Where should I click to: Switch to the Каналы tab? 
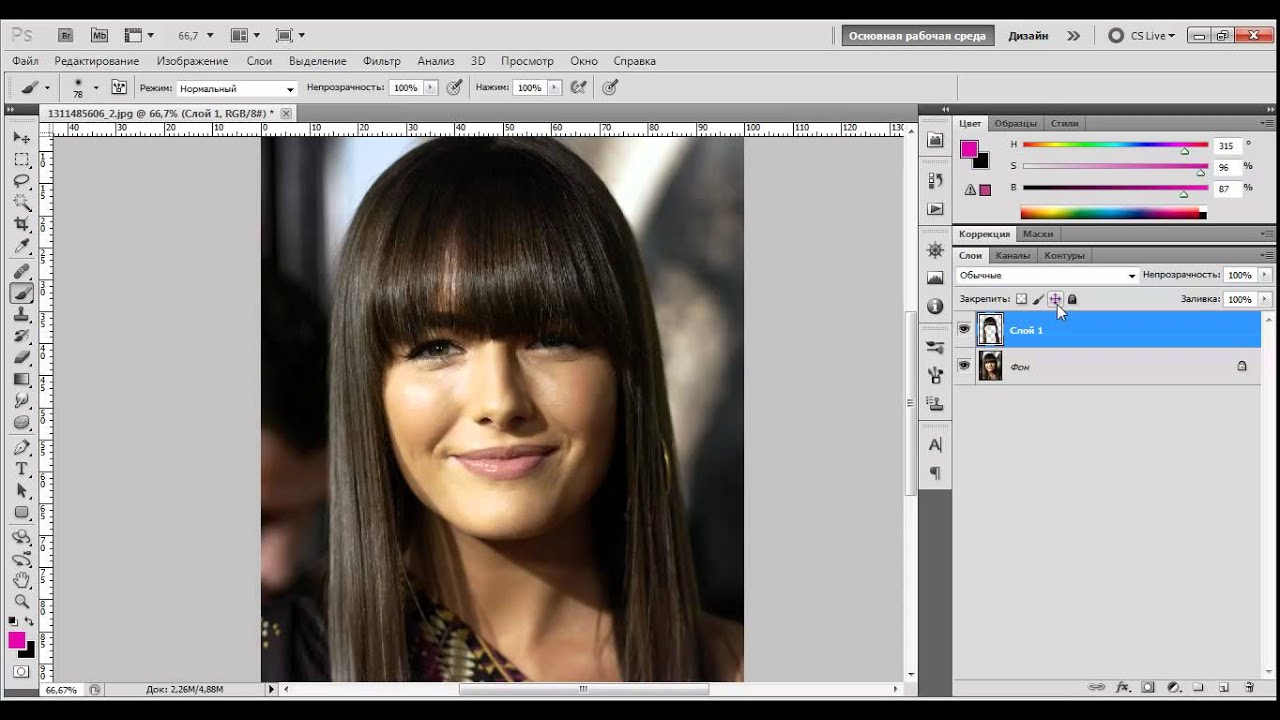click(1012, 255)
